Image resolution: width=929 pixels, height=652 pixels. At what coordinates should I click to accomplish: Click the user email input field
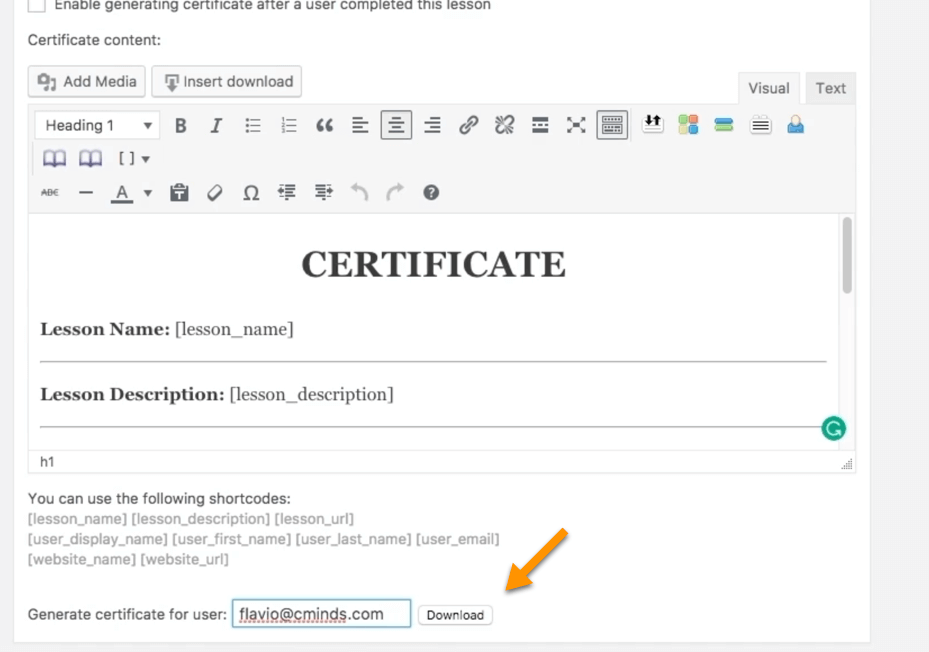pyautogui.click(x=321, y=614)
